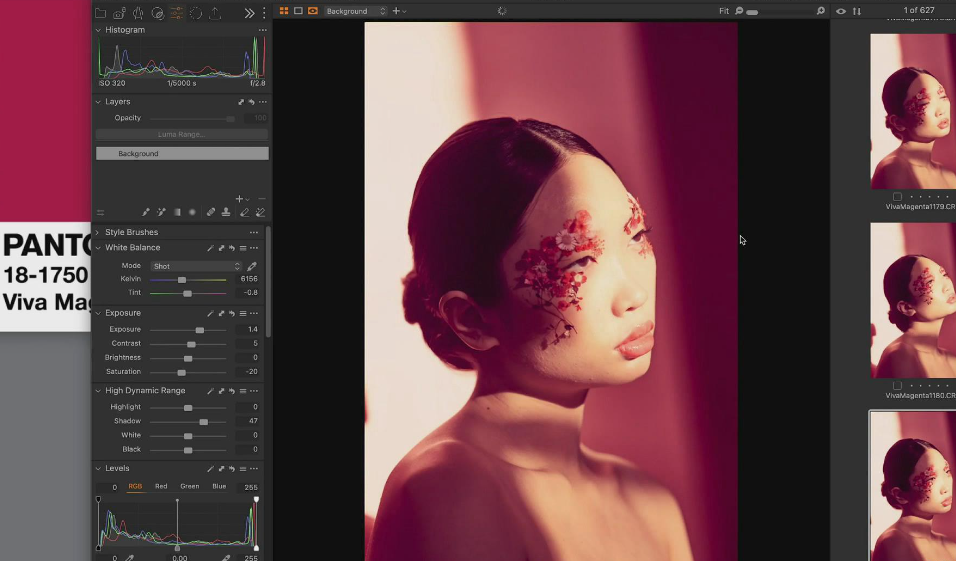This screenshot has height=561, width=956.
Task: Switch viewer to multi-view grid icon
Action: [284, 11]
